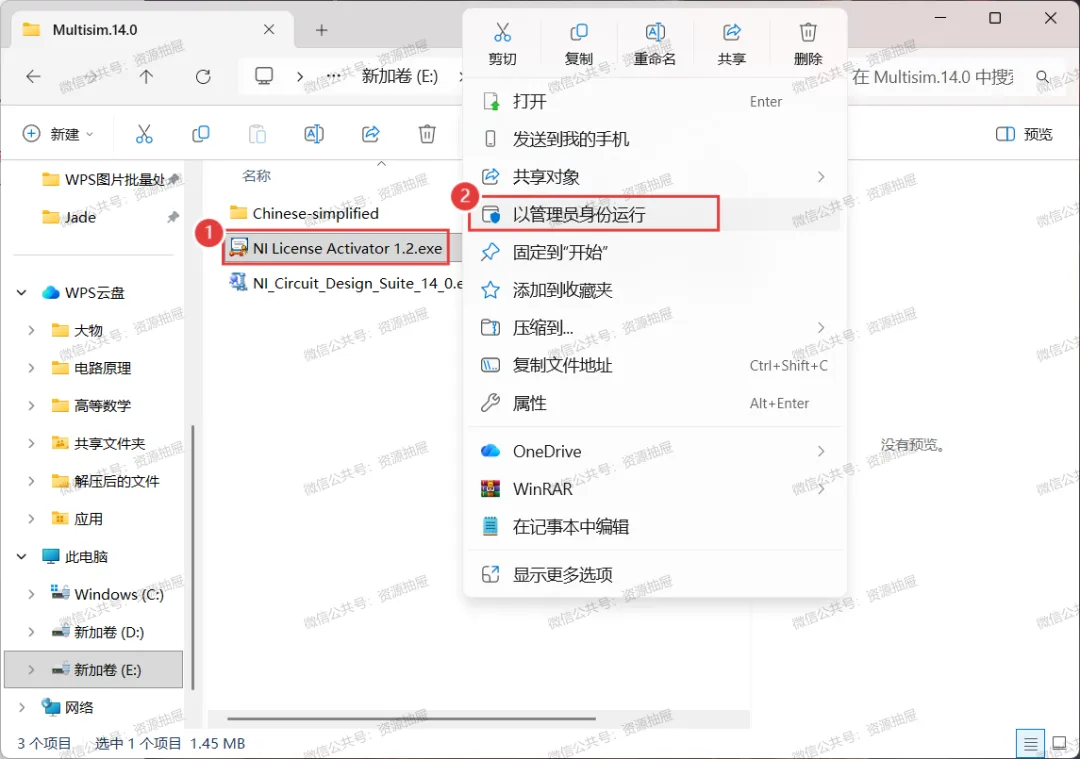Maximize the Explorer window
The width and height of the screenshot is (1080, 759).
click(995, 18)
